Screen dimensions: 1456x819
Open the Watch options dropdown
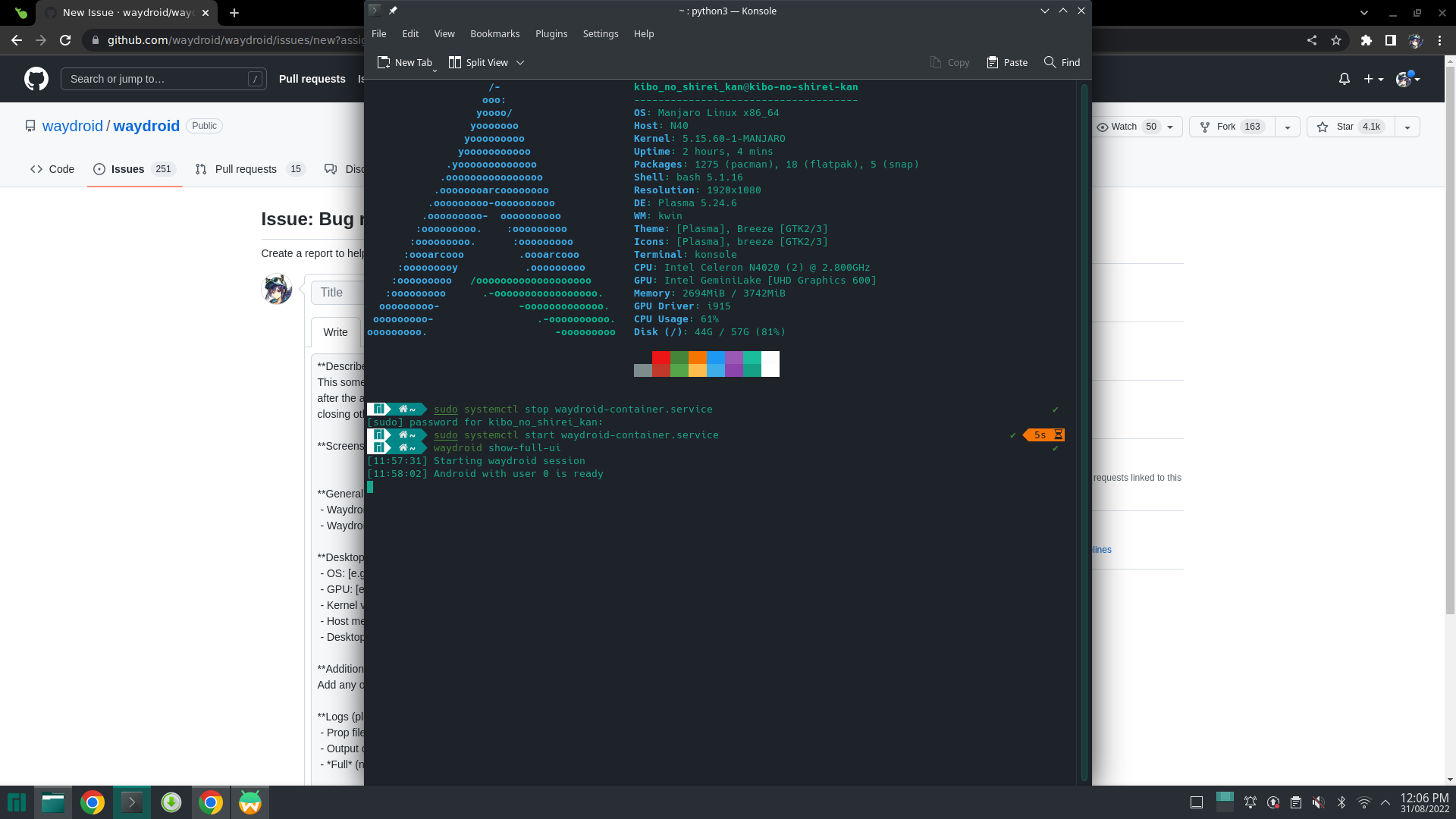point(1170,127)
